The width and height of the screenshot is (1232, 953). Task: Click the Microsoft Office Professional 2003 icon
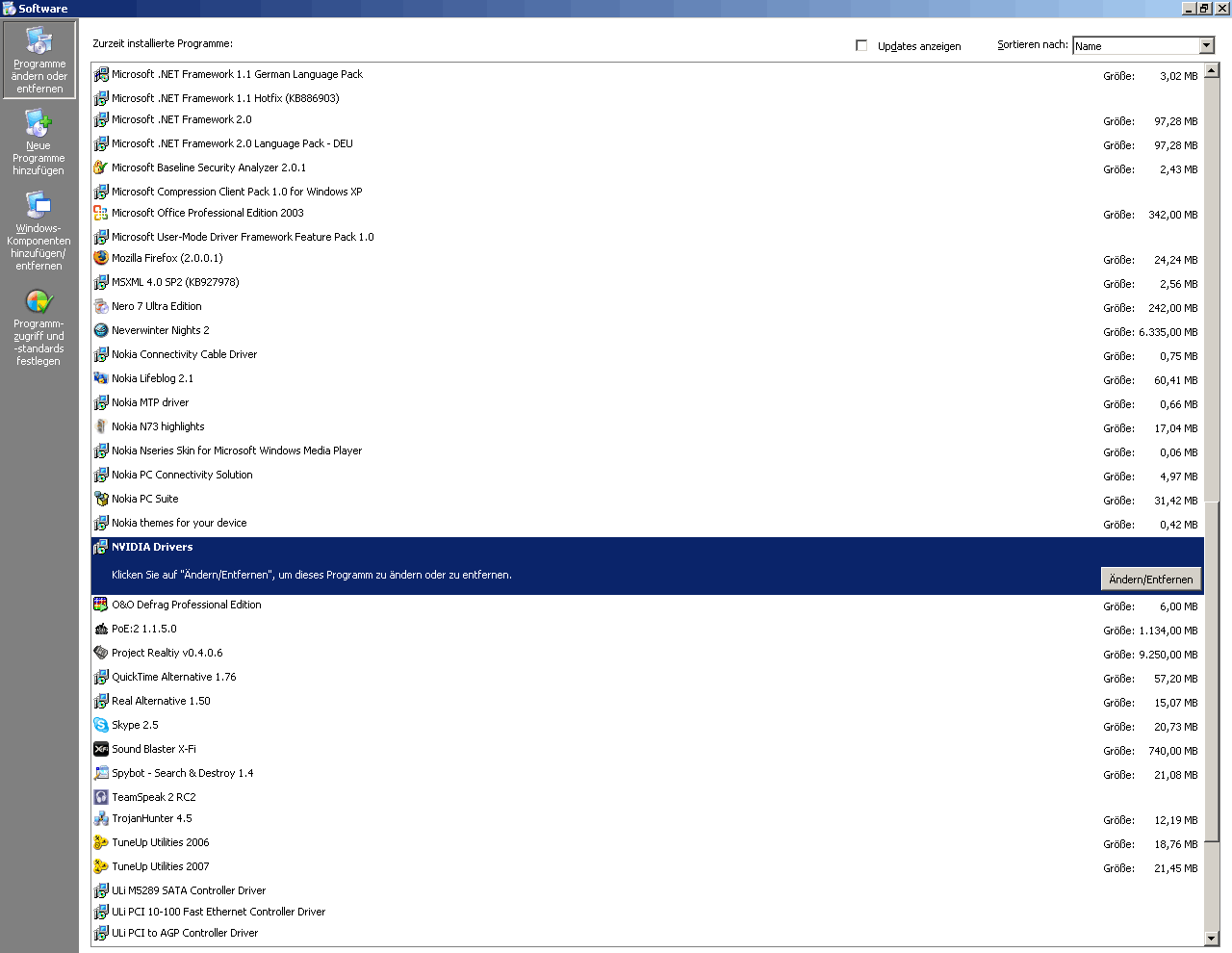click(x=101, y=213)
